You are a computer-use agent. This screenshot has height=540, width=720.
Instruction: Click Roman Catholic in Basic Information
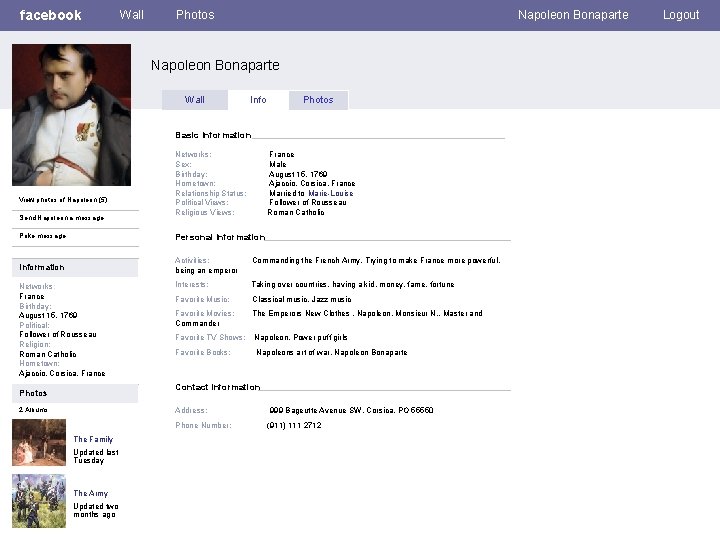click(296, 213)
